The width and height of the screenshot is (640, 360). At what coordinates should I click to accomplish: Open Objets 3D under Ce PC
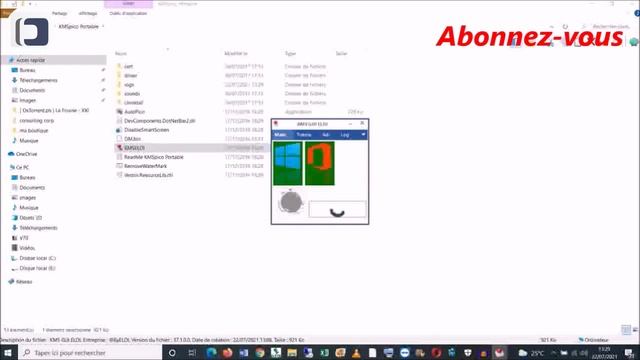pyautogui.click(x=30, y=218)
